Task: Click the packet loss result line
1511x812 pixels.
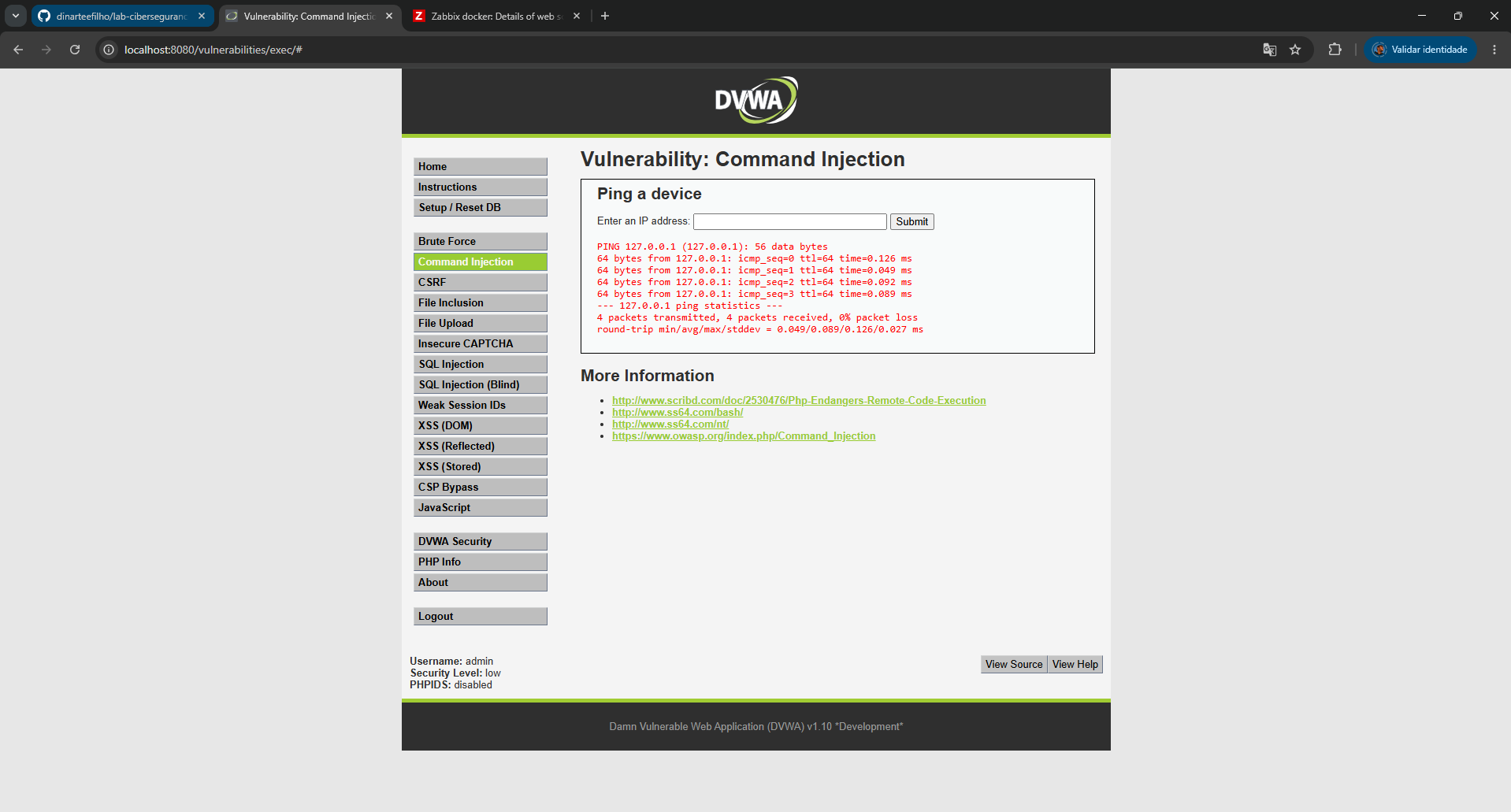Action: click(757, 317)
